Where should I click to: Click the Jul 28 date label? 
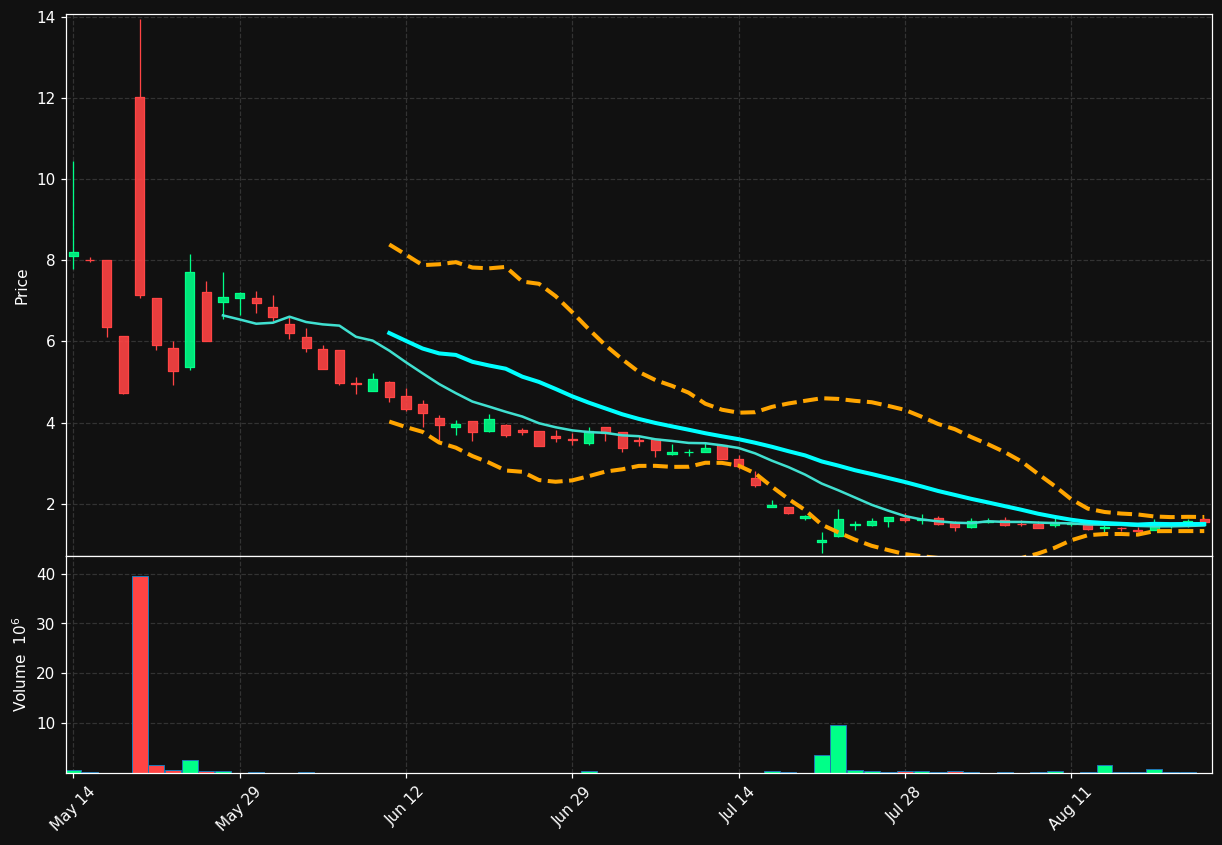pos(905,808)
